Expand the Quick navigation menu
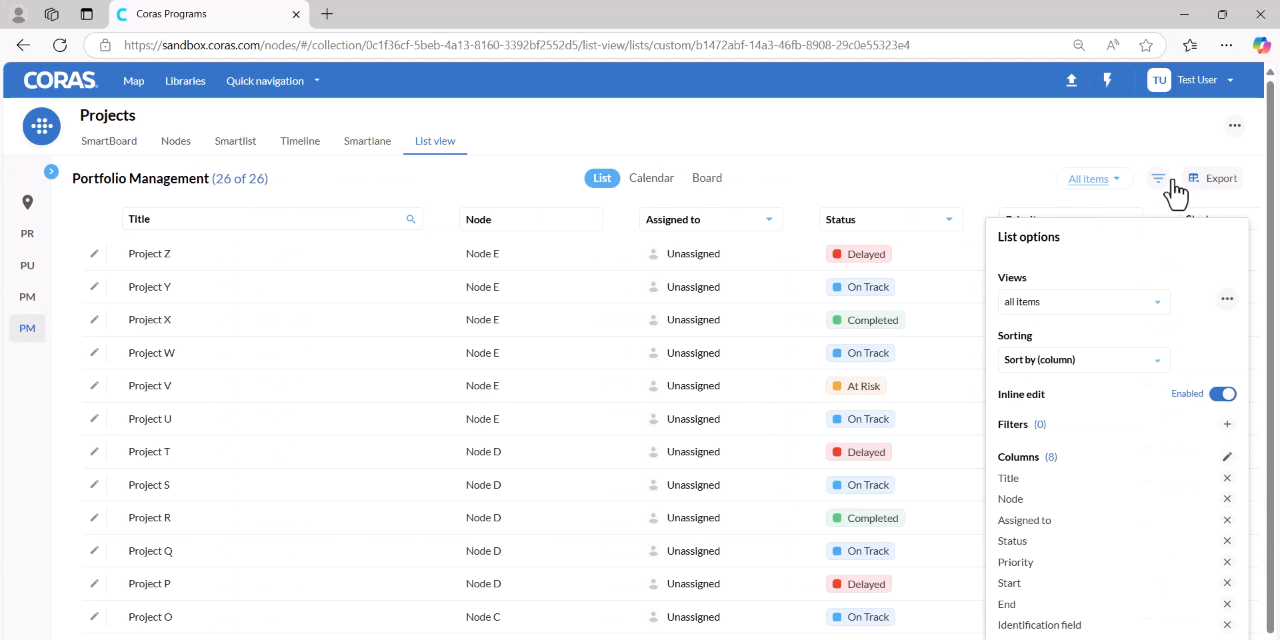This screenshot has height=640, width=1280. pyautogui.click(x=273, y=81)
